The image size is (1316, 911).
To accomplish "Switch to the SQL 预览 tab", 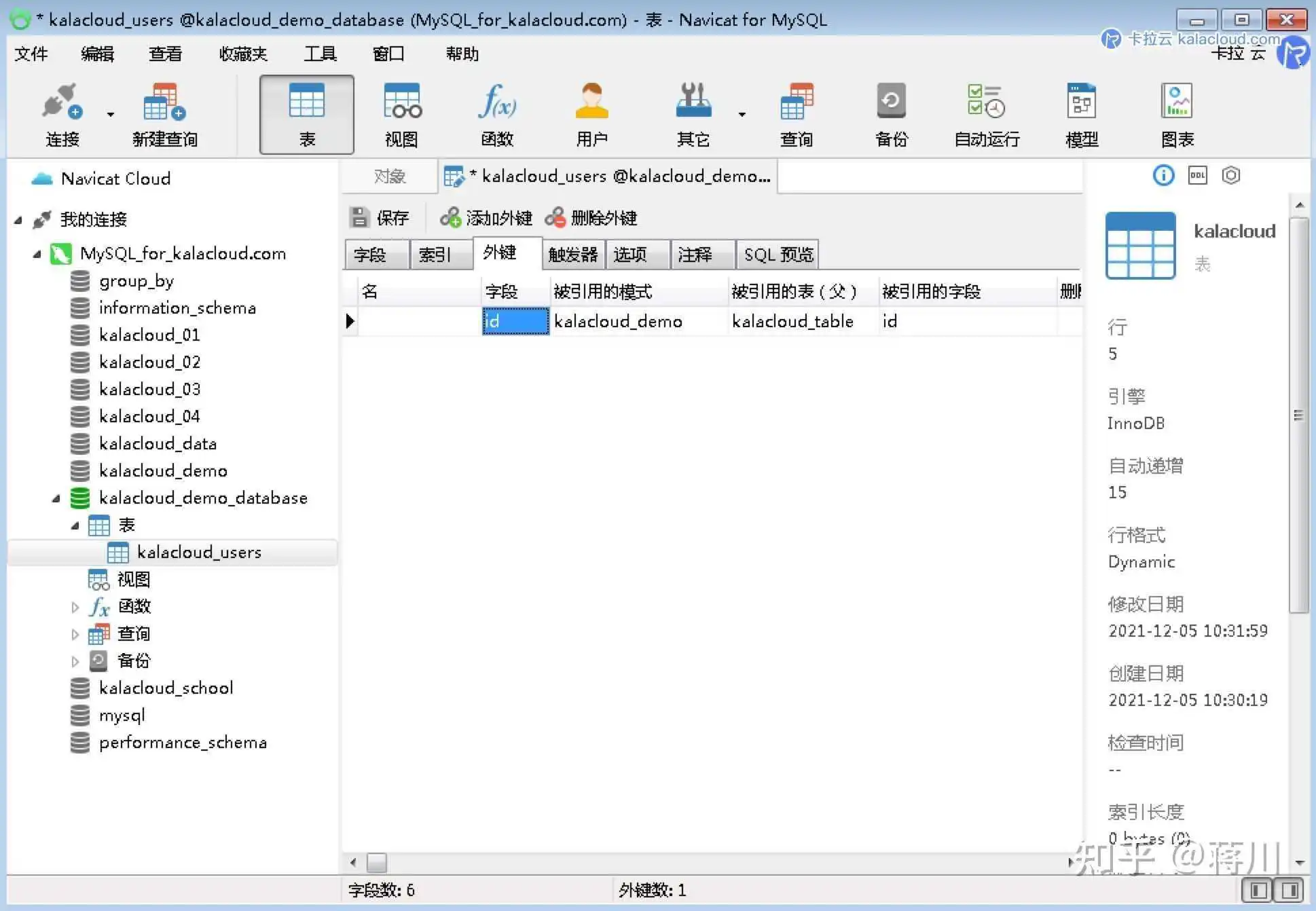I will coord(778,255).
